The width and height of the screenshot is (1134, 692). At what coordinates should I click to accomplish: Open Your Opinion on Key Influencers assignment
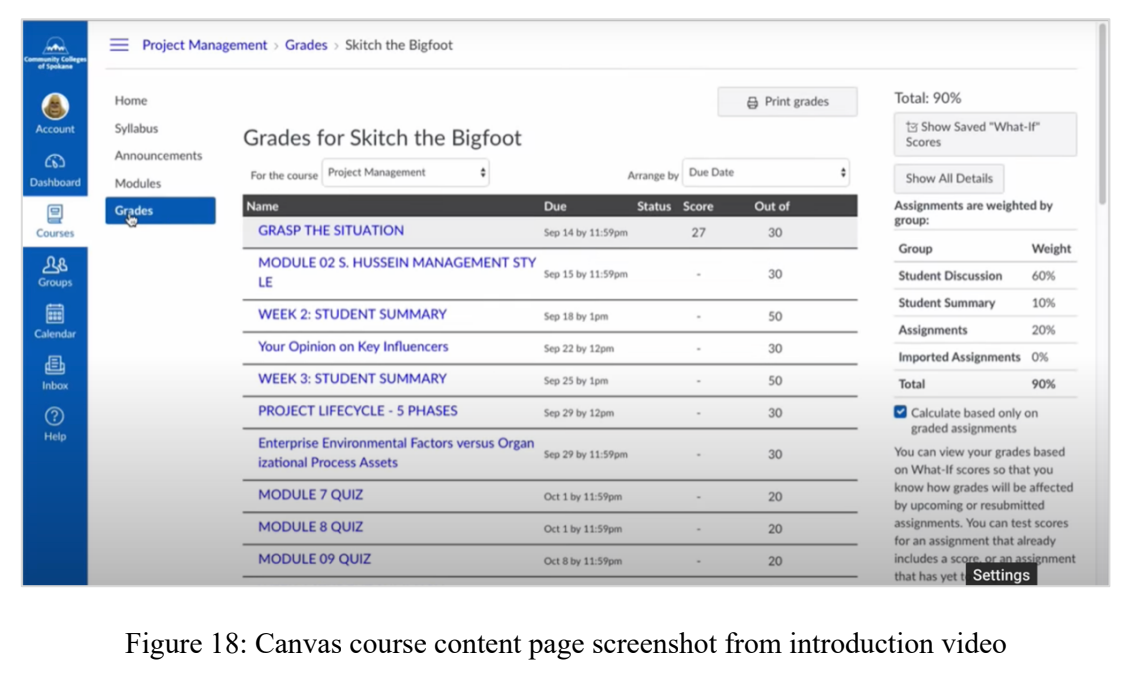click(353, 346)
